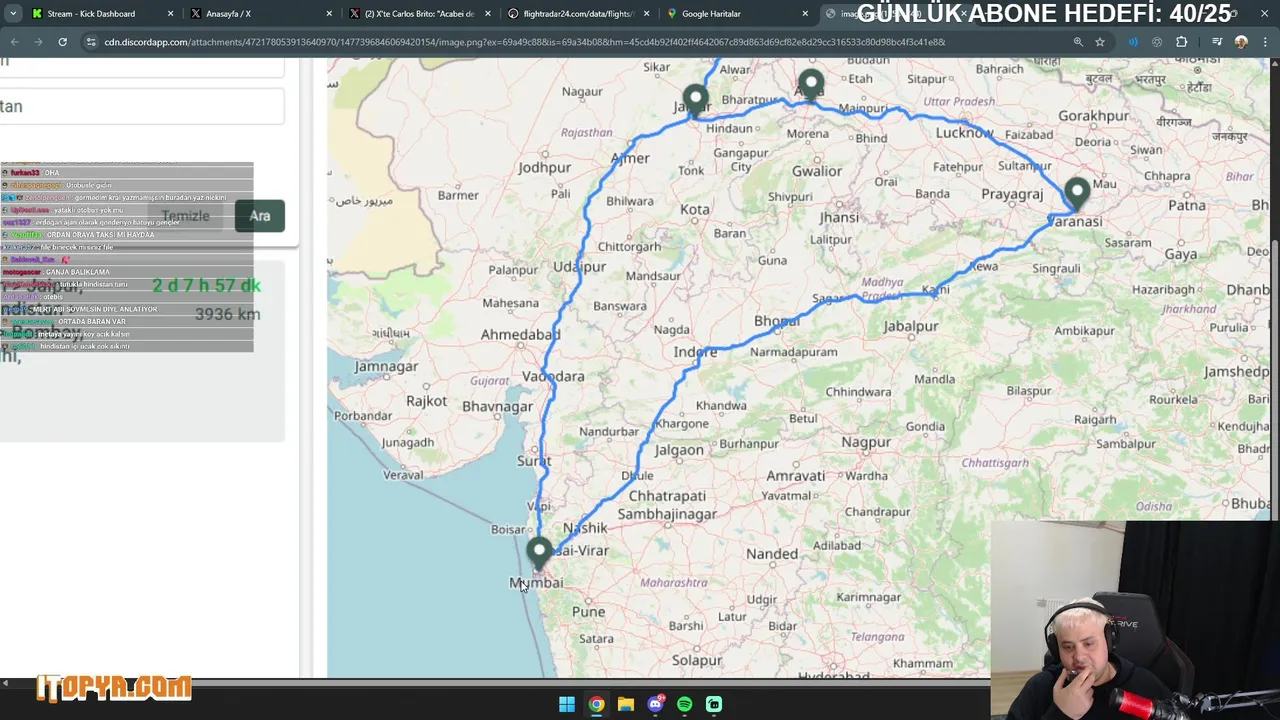The width and height of the screenshot is (1280, 720).
Task: Click the Jaipur map pin marker
Action: pos(696,102)
